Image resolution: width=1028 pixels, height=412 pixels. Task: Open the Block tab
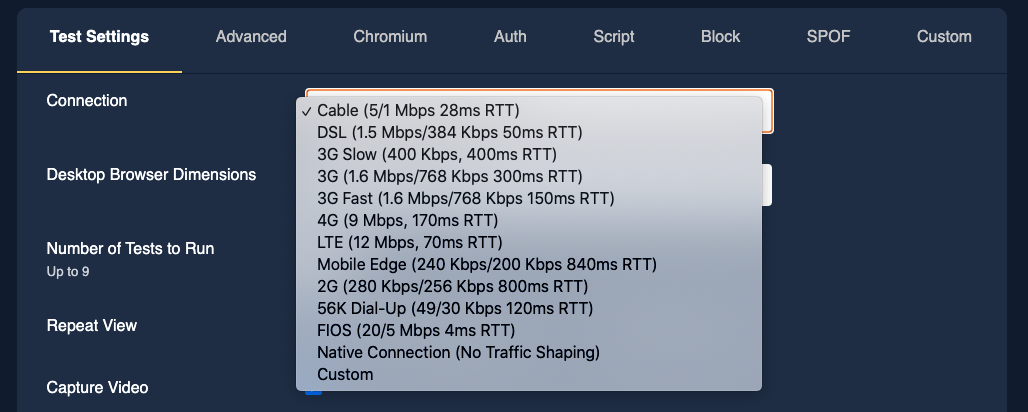tap(720, 37)
